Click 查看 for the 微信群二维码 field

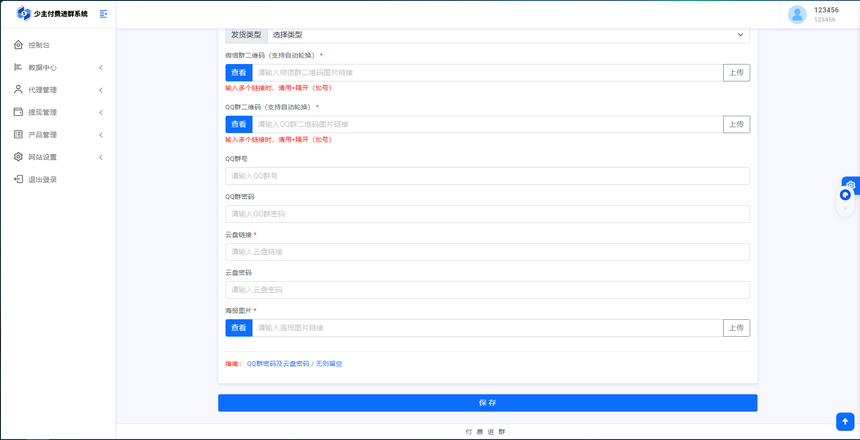pos(239,72)
